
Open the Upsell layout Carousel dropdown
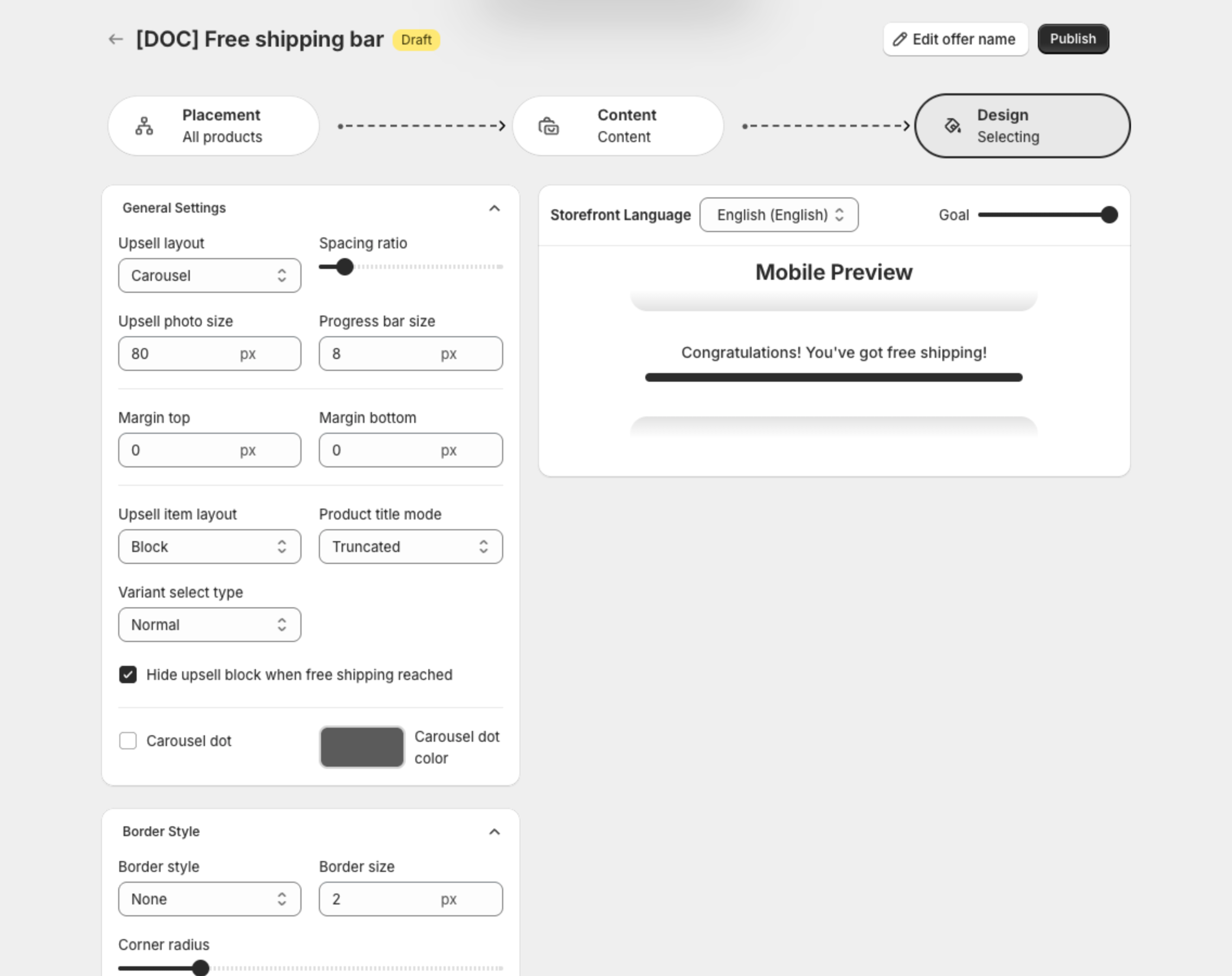210,275
